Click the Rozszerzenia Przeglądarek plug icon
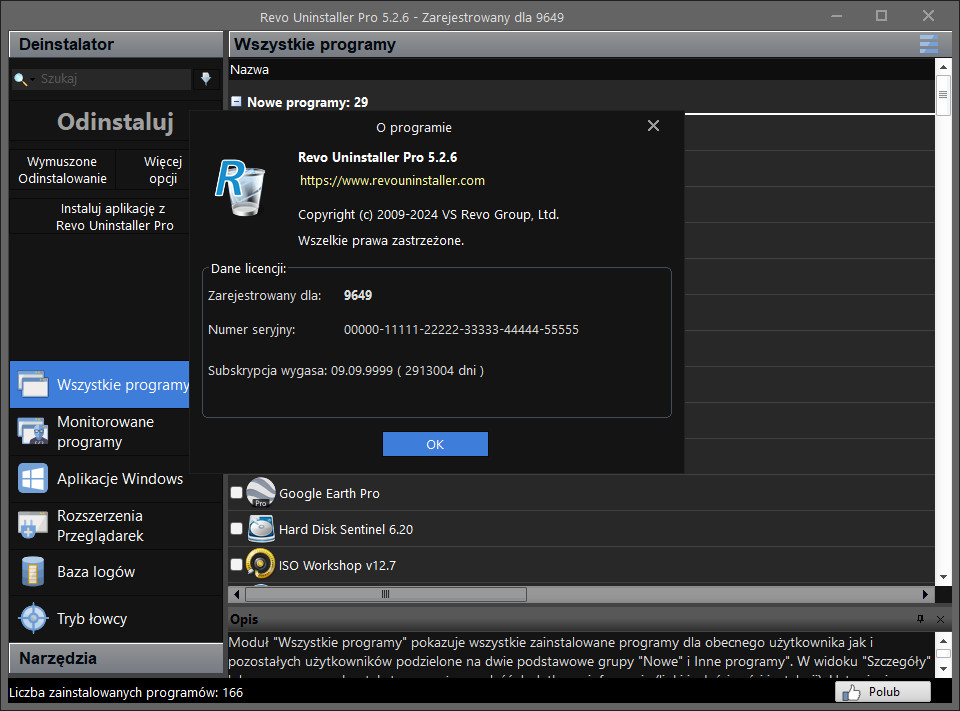 33,525
